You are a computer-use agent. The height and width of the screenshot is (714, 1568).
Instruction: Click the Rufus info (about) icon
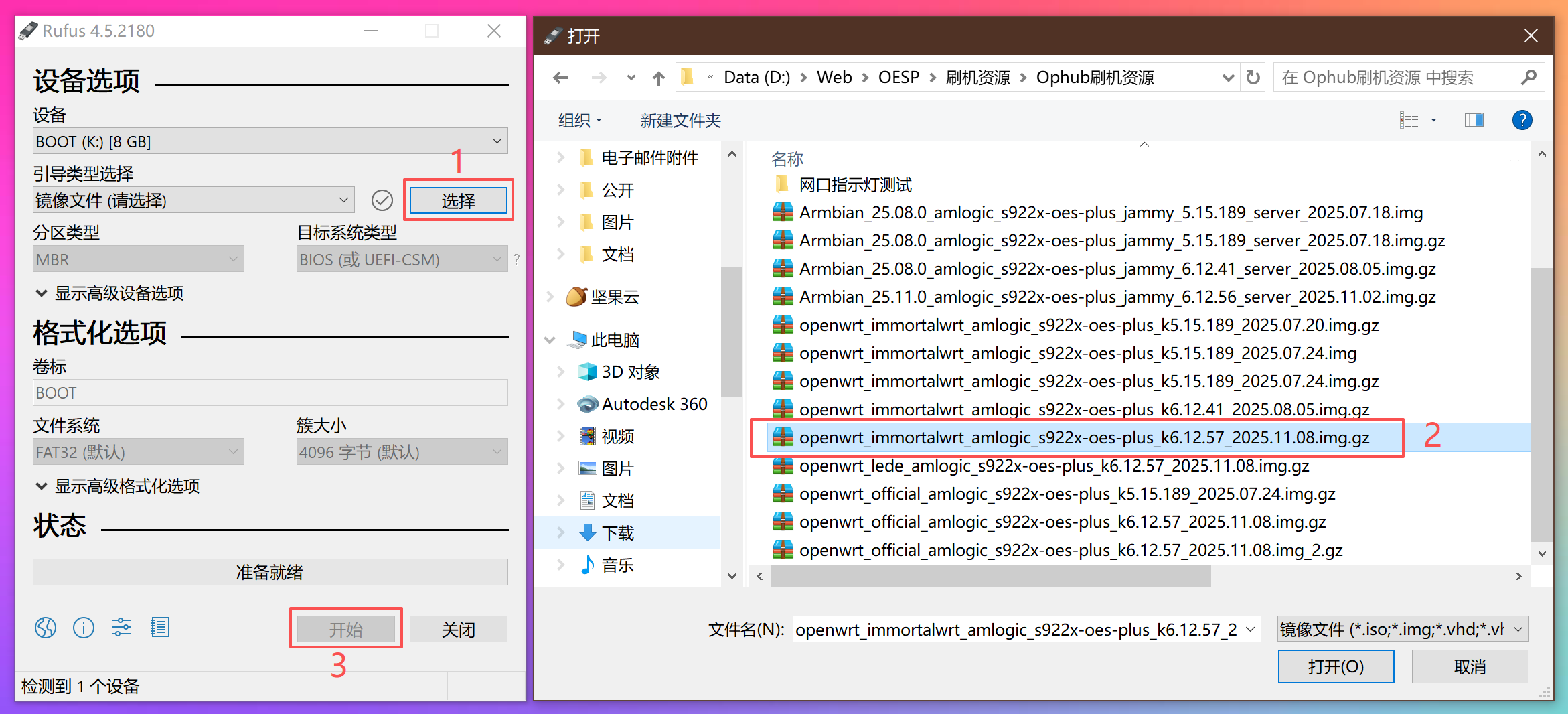83,628
